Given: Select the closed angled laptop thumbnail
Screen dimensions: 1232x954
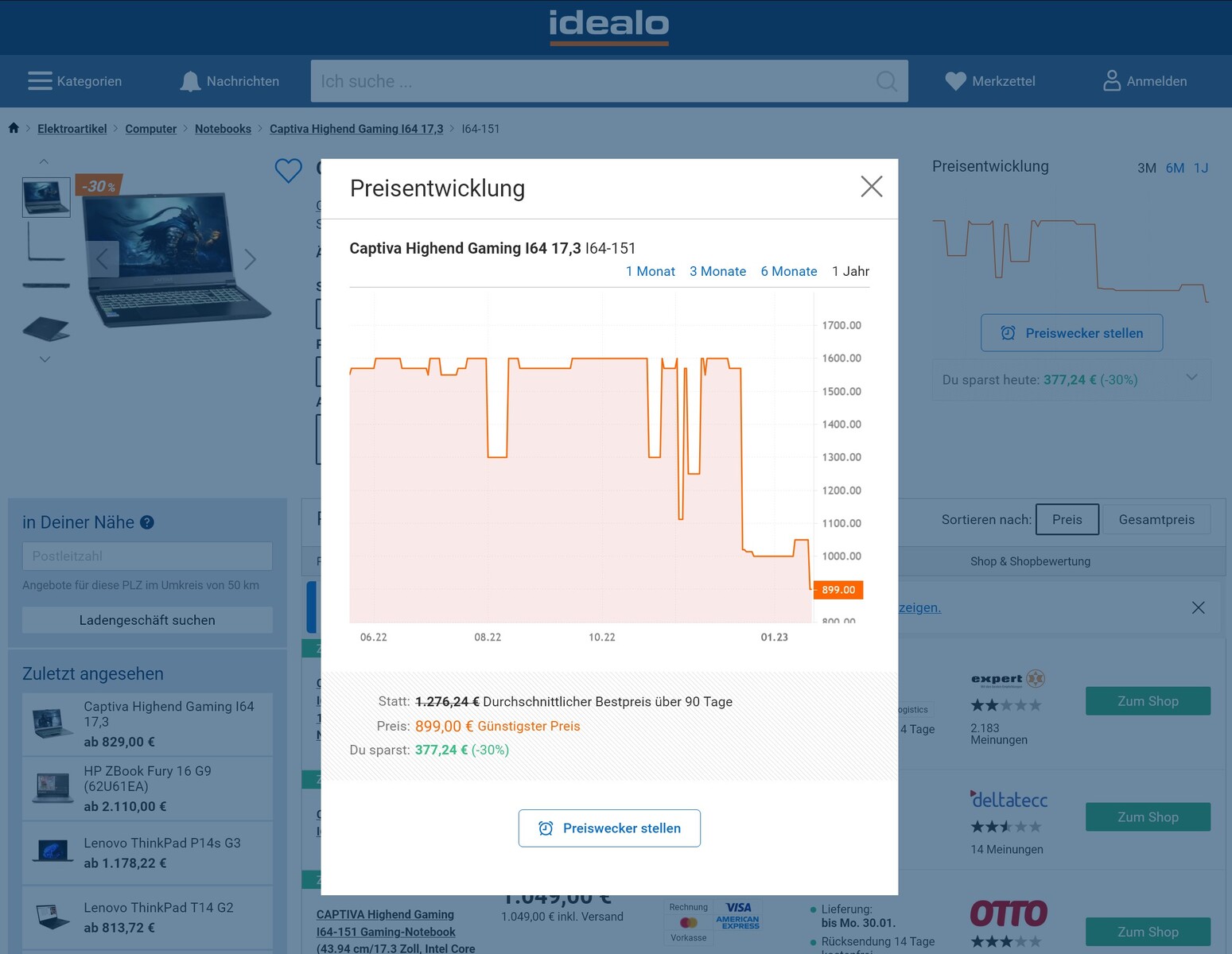Looking at the screenshot, I should (46, 328).
